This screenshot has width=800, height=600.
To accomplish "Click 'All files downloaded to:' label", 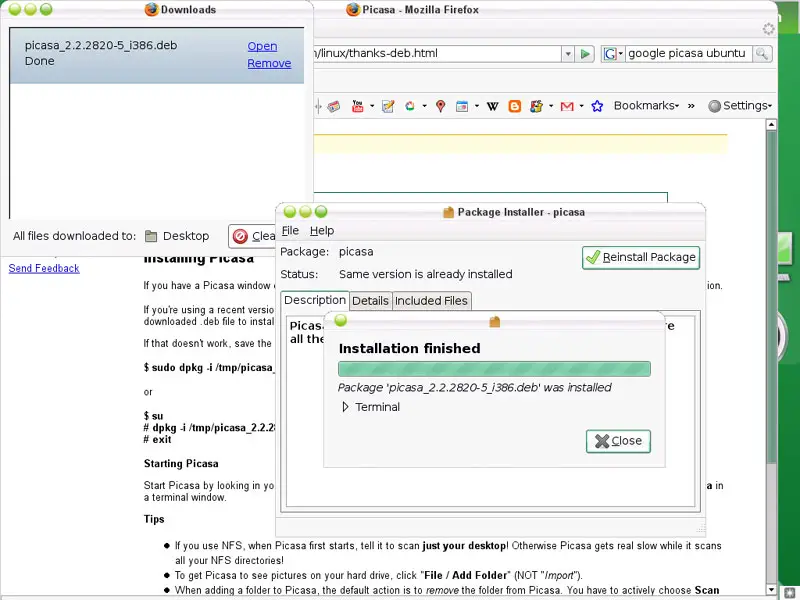I will pos(74,236).
